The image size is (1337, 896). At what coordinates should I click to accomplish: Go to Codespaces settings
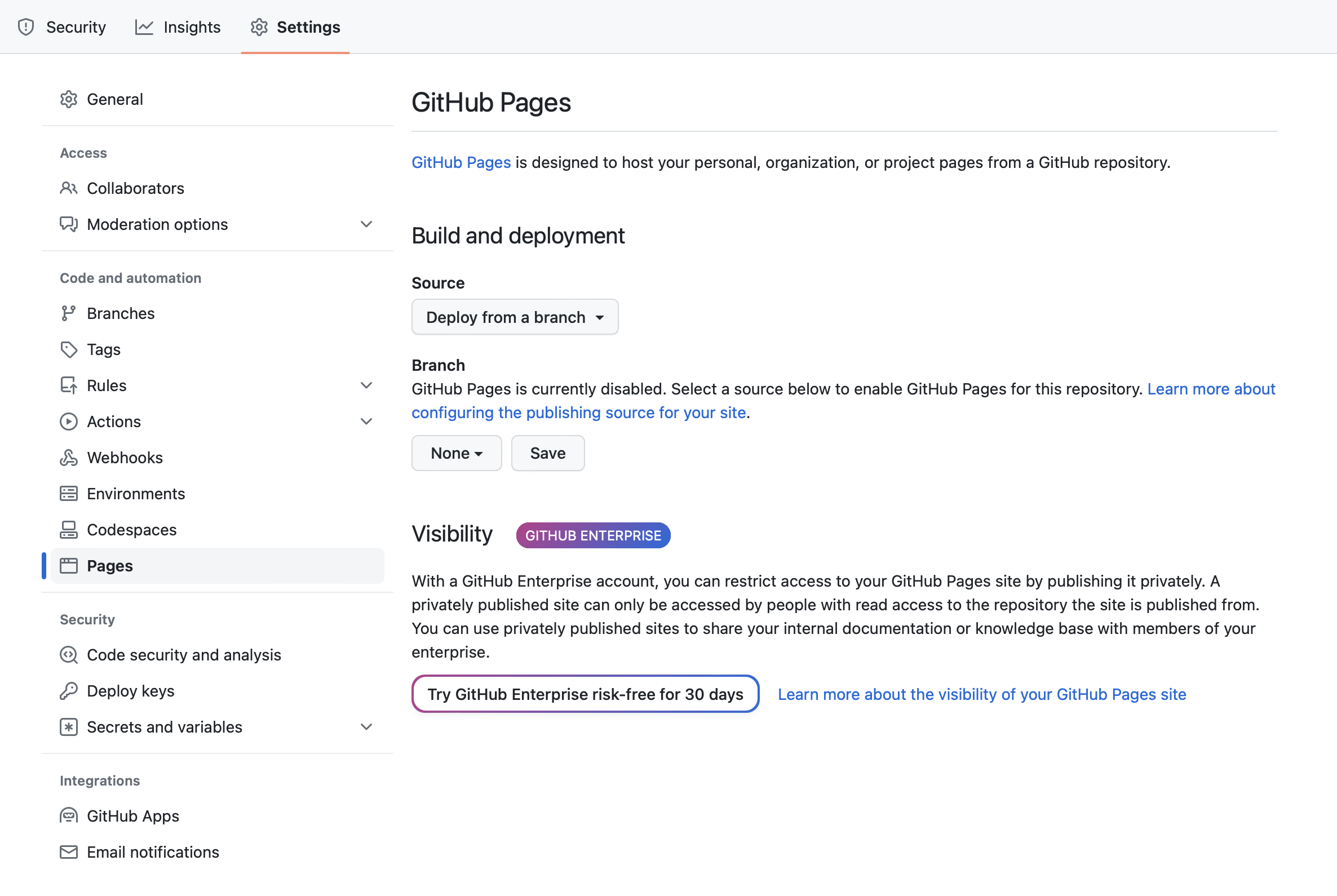(x=217, y=530)
